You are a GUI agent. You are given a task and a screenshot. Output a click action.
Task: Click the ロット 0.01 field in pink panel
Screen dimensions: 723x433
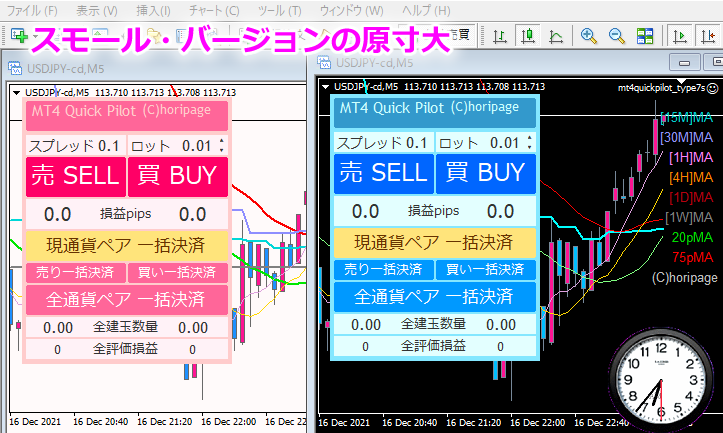tap(178, 146)
